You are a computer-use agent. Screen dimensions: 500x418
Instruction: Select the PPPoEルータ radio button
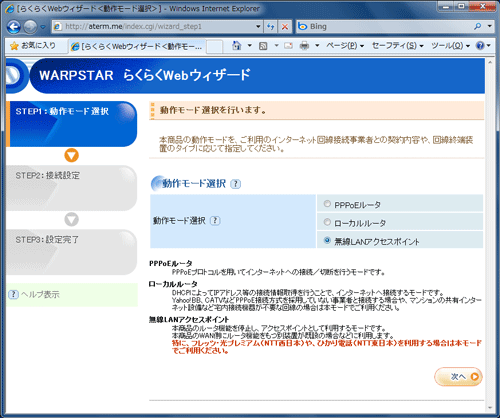(x=327, y=204)
